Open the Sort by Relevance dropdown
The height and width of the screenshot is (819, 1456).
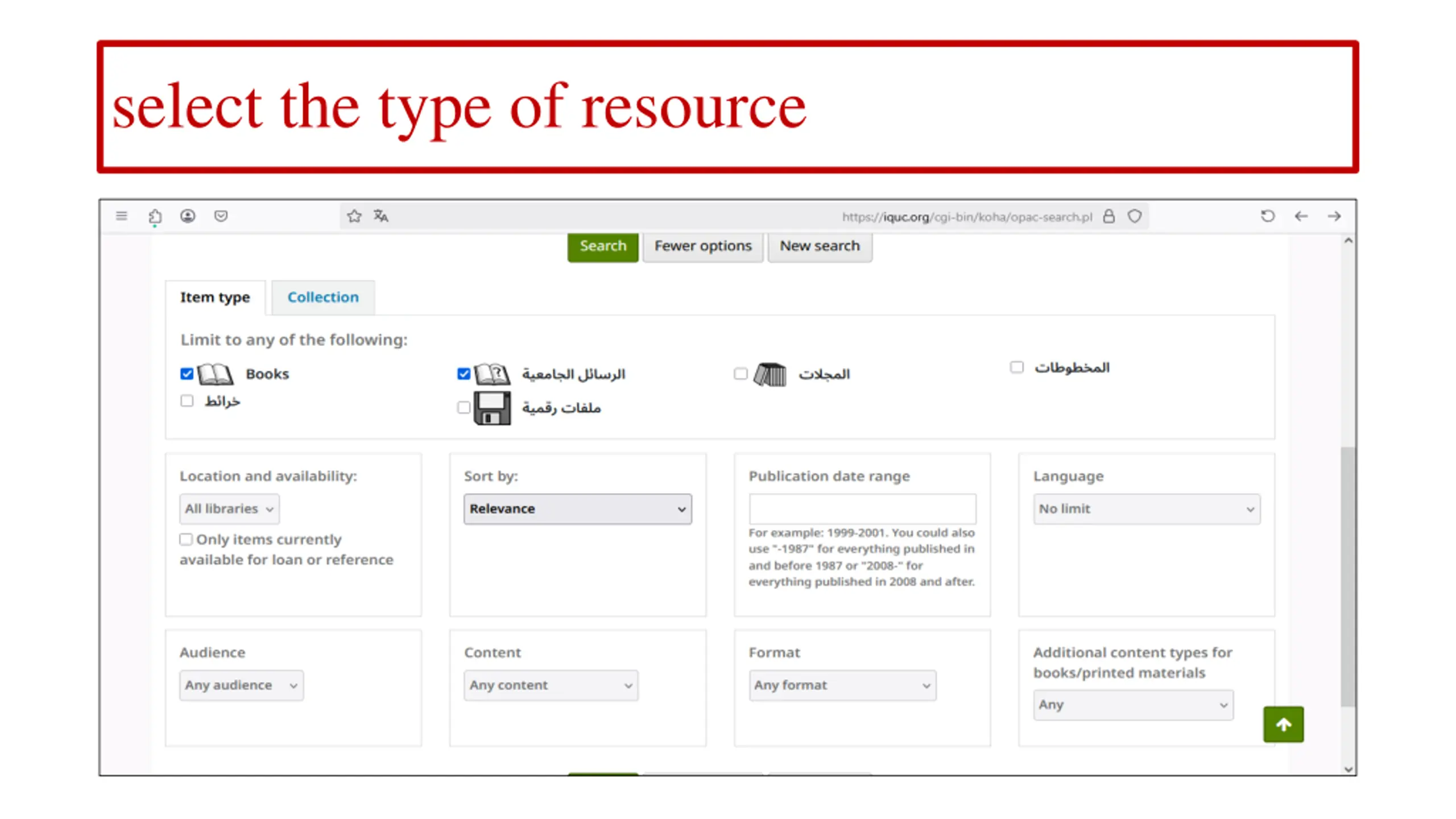(x=577, y=508)
